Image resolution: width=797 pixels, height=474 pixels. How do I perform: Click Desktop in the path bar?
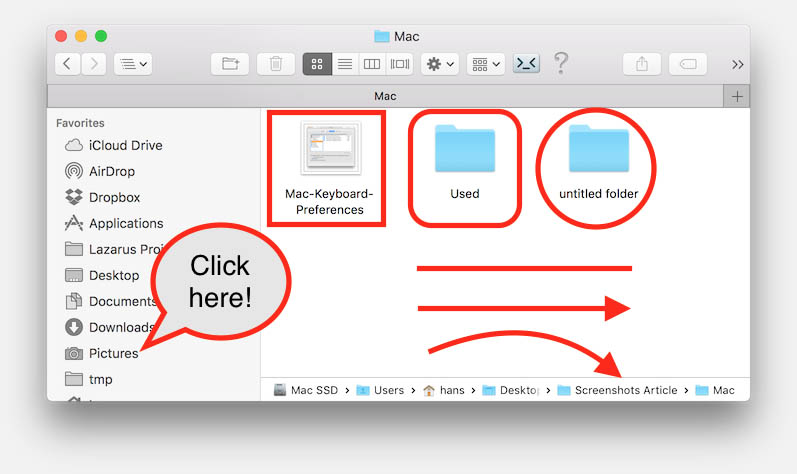pos(510,390)
